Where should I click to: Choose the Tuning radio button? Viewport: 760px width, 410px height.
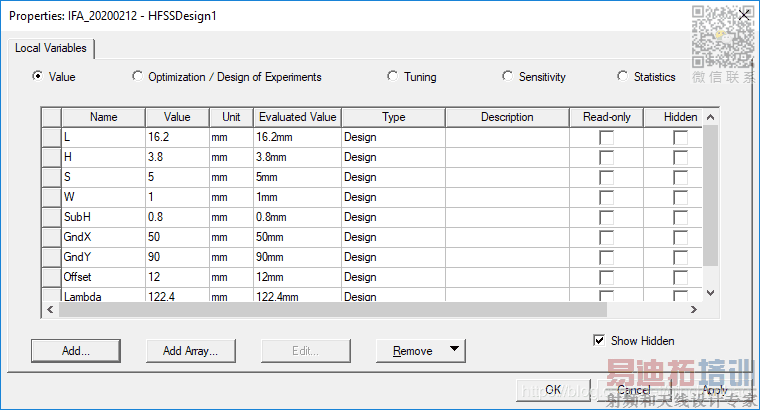click(x=393, y=76)
